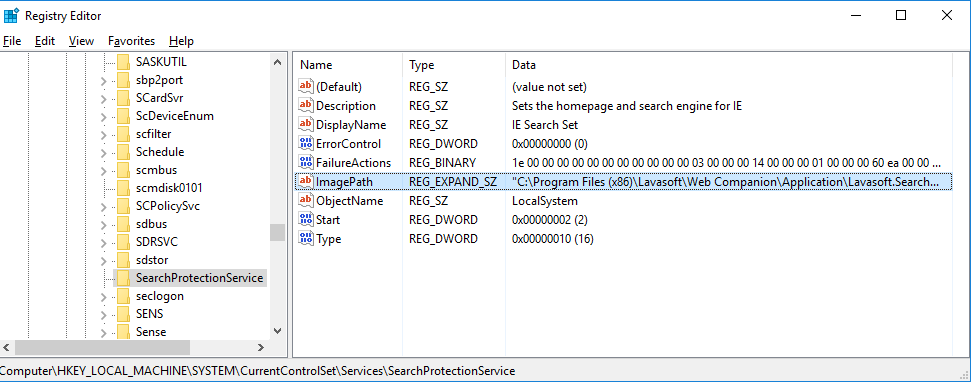Expand the seclogon tree node
Image resolution: width=971 pixels, height=382 pixels.
tap(103, 297)
